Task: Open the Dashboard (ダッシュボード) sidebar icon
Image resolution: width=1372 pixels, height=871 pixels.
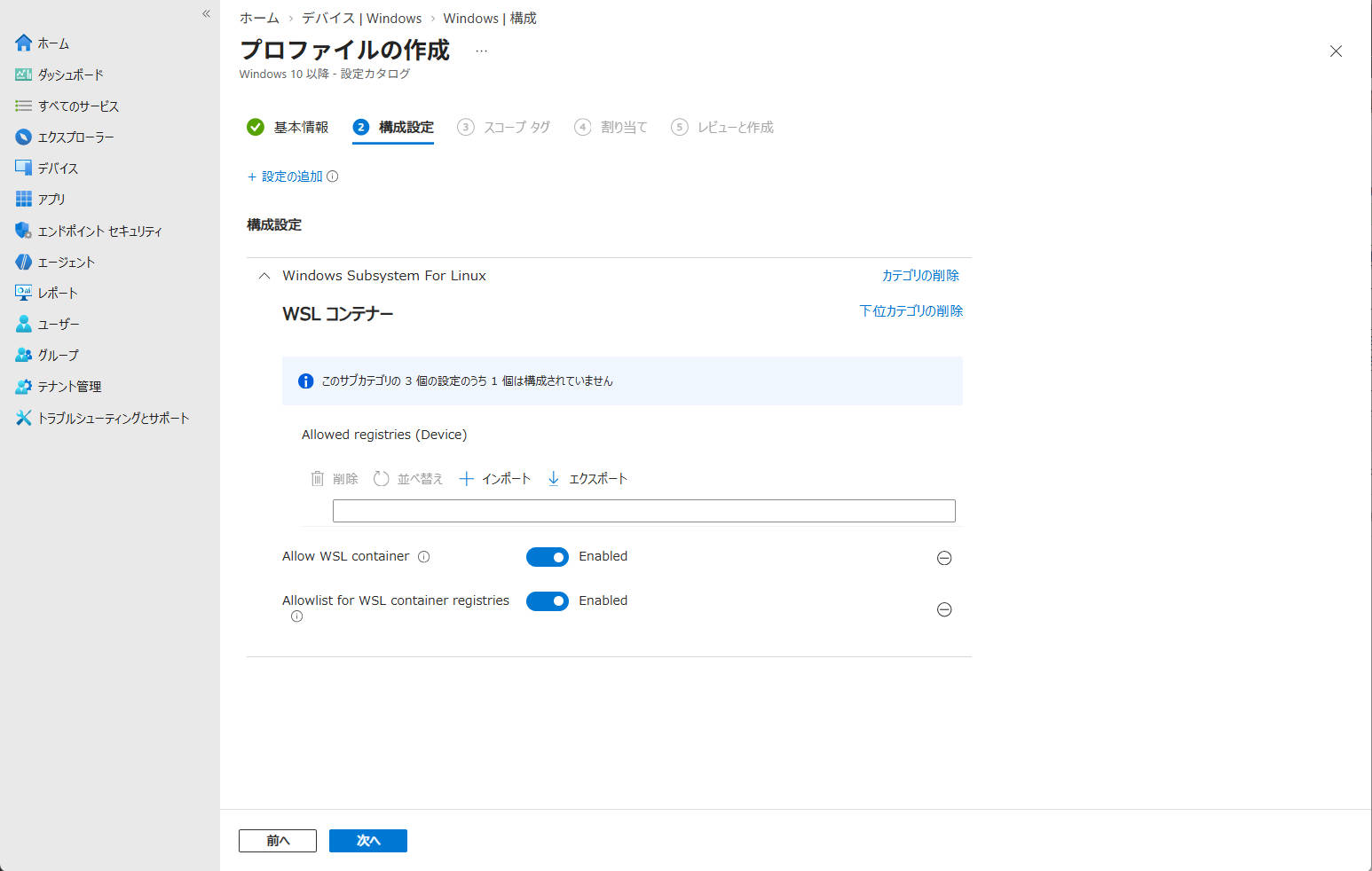Action: pos(24,75)
